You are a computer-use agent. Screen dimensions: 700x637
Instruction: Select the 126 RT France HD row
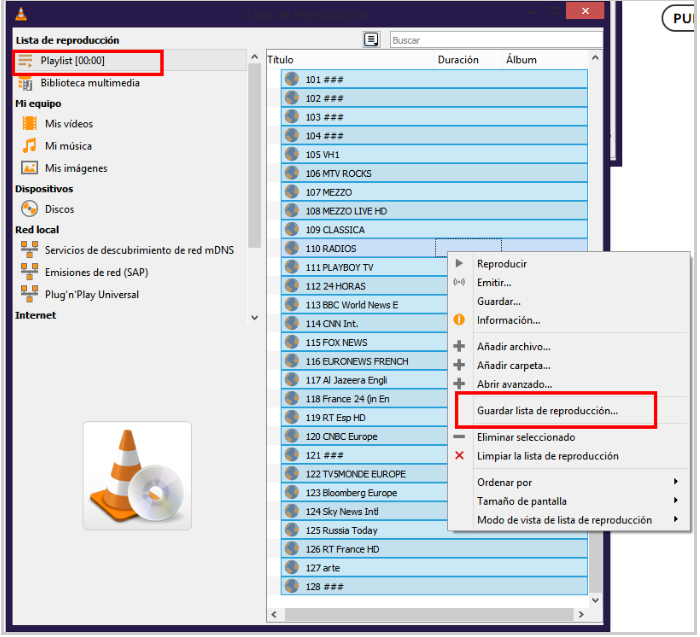tap(434, 549)
